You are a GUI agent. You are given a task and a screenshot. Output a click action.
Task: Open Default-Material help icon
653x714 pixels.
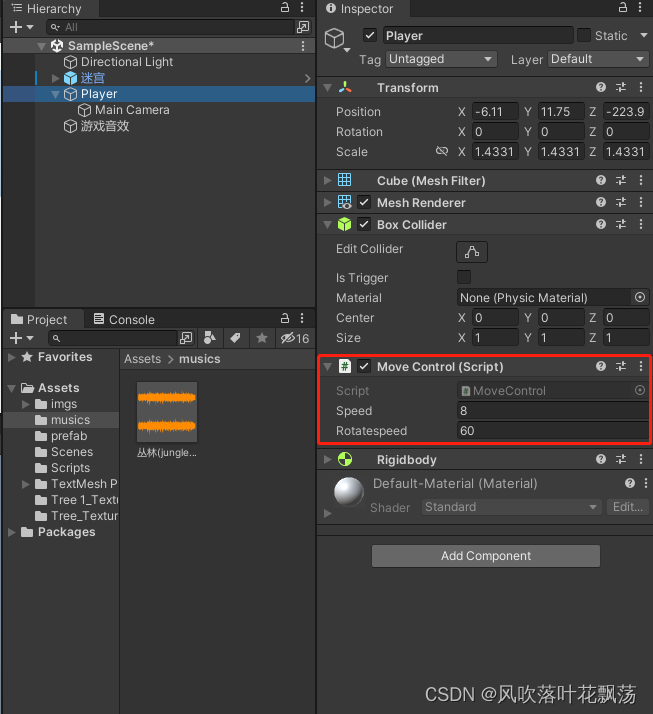[630, 483]
